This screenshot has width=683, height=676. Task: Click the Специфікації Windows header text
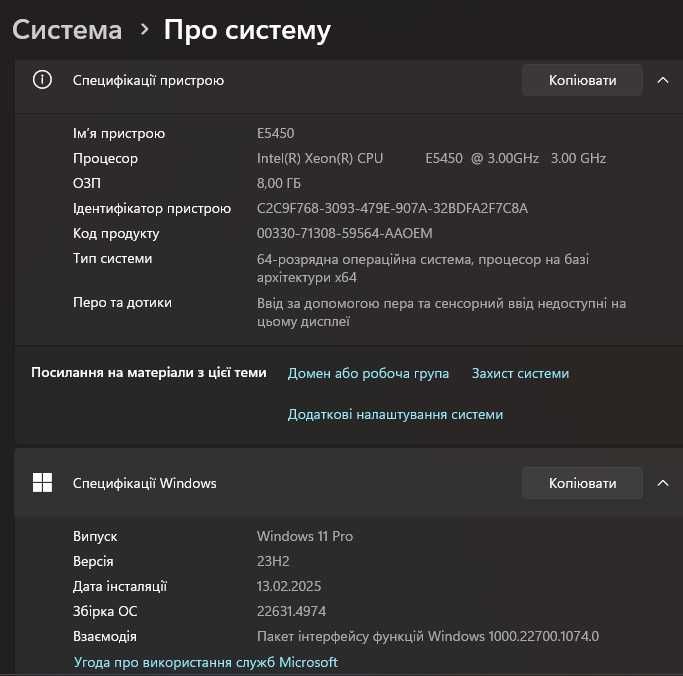(x=145, y=483)
